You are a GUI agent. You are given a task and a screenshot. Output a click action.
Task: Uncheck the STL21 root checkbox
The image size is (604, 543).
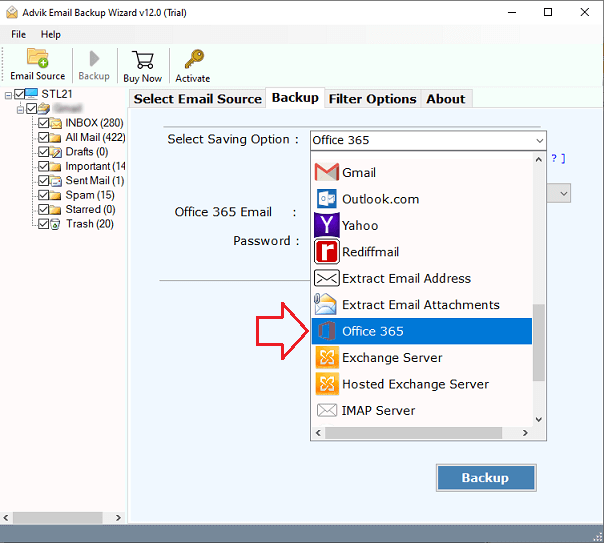(x=19, y=94)
